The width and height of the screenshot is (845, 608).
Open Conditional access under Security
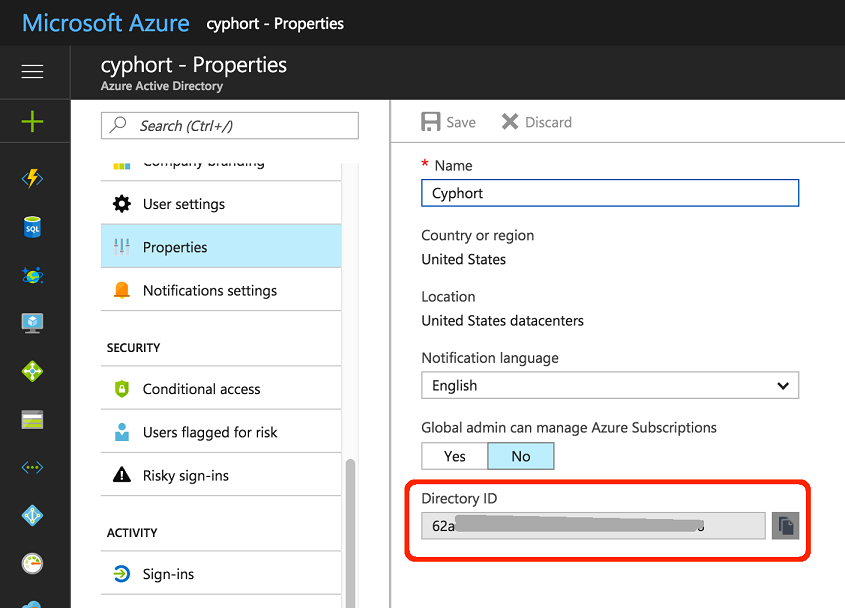tap(201, 389)
